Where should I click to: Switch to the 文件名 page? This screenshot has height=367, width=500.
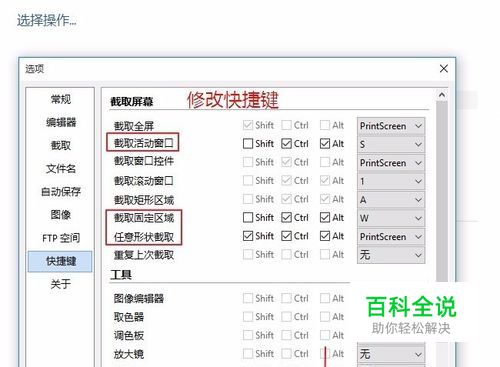pos(61,168)
